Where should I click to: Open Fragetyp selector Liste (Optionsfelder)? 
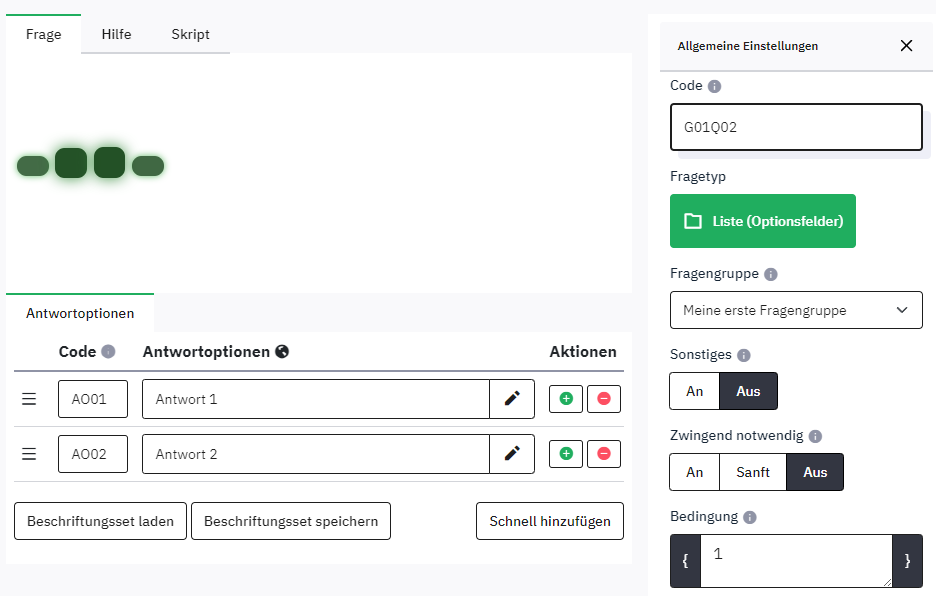(763, 221)
